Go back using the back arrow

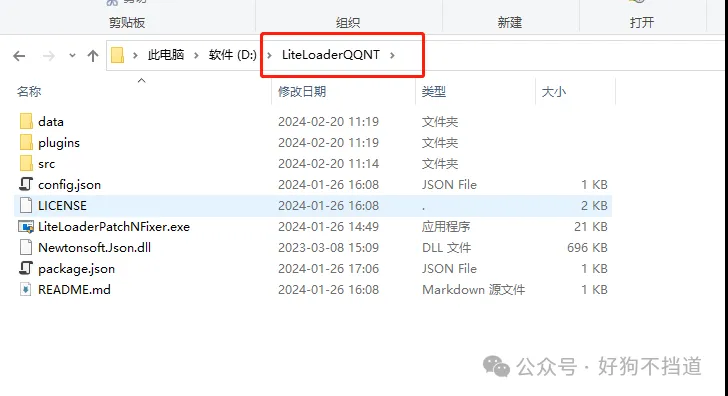pyautogui.click(x=19, y=56)
